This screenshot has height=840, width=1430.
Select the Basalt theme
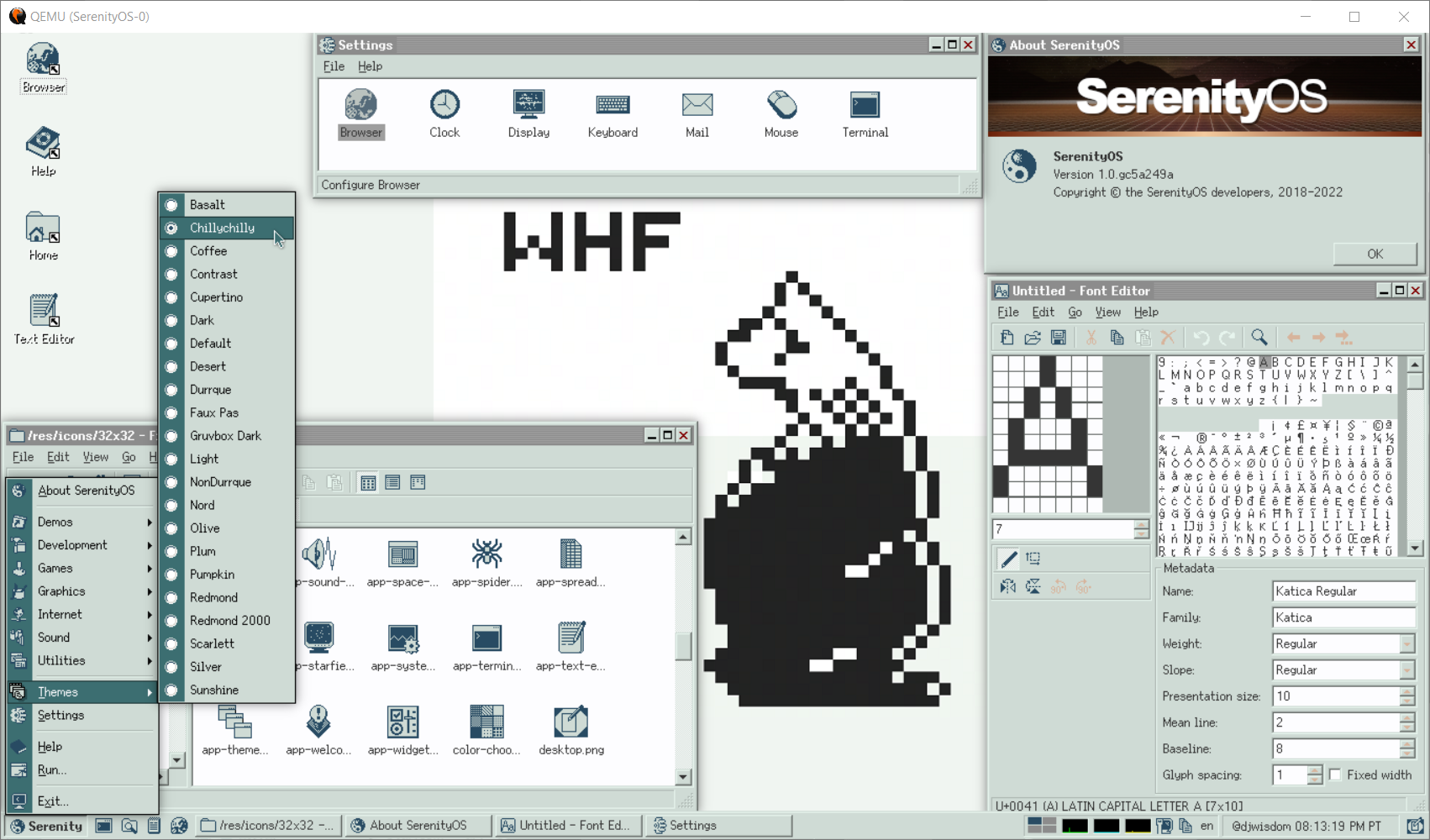click(x=227, y=204)
